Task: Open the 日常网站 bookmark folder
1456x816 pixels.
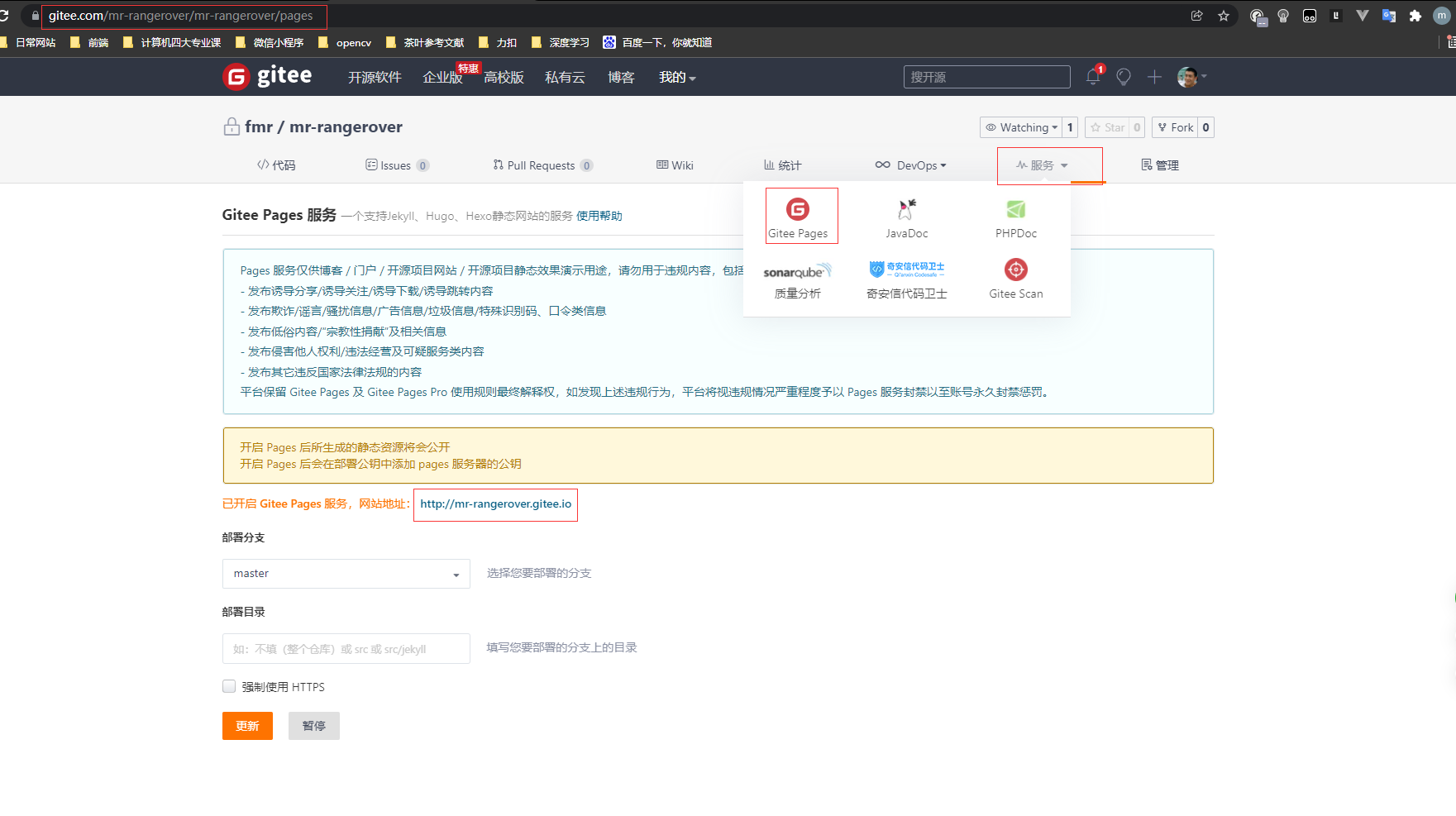Action: [x=28, y=42]
